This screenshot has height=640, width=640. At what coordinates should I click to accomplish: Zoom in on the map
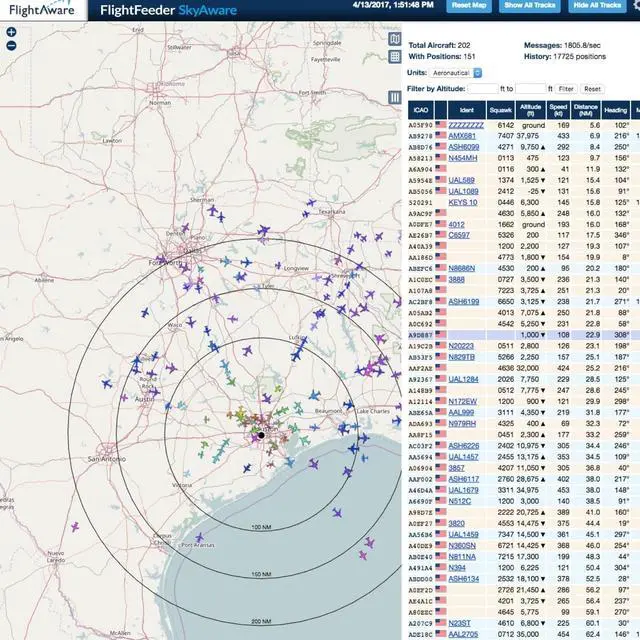pos(11,31)
